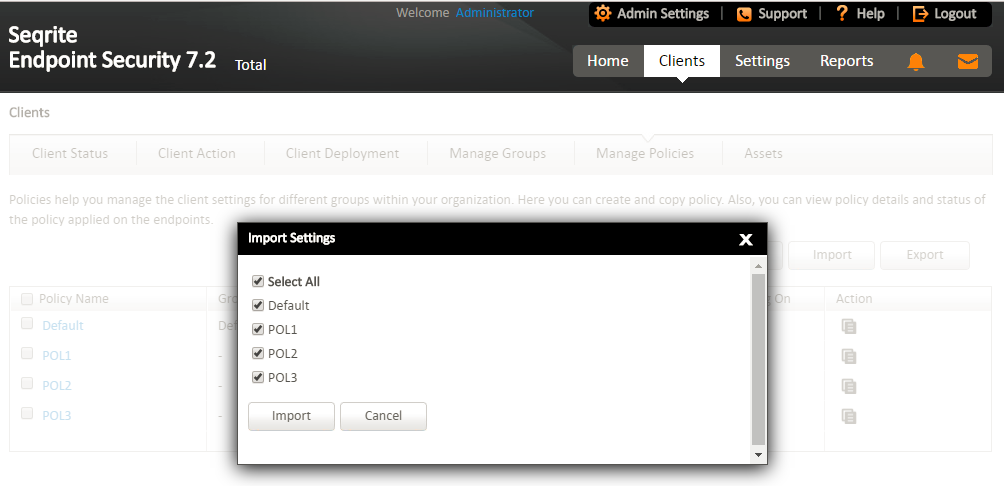Click the background Export policies button
Image resolution: width=1004 pixels, height=486 pixels.
click(x=925, y=255)
